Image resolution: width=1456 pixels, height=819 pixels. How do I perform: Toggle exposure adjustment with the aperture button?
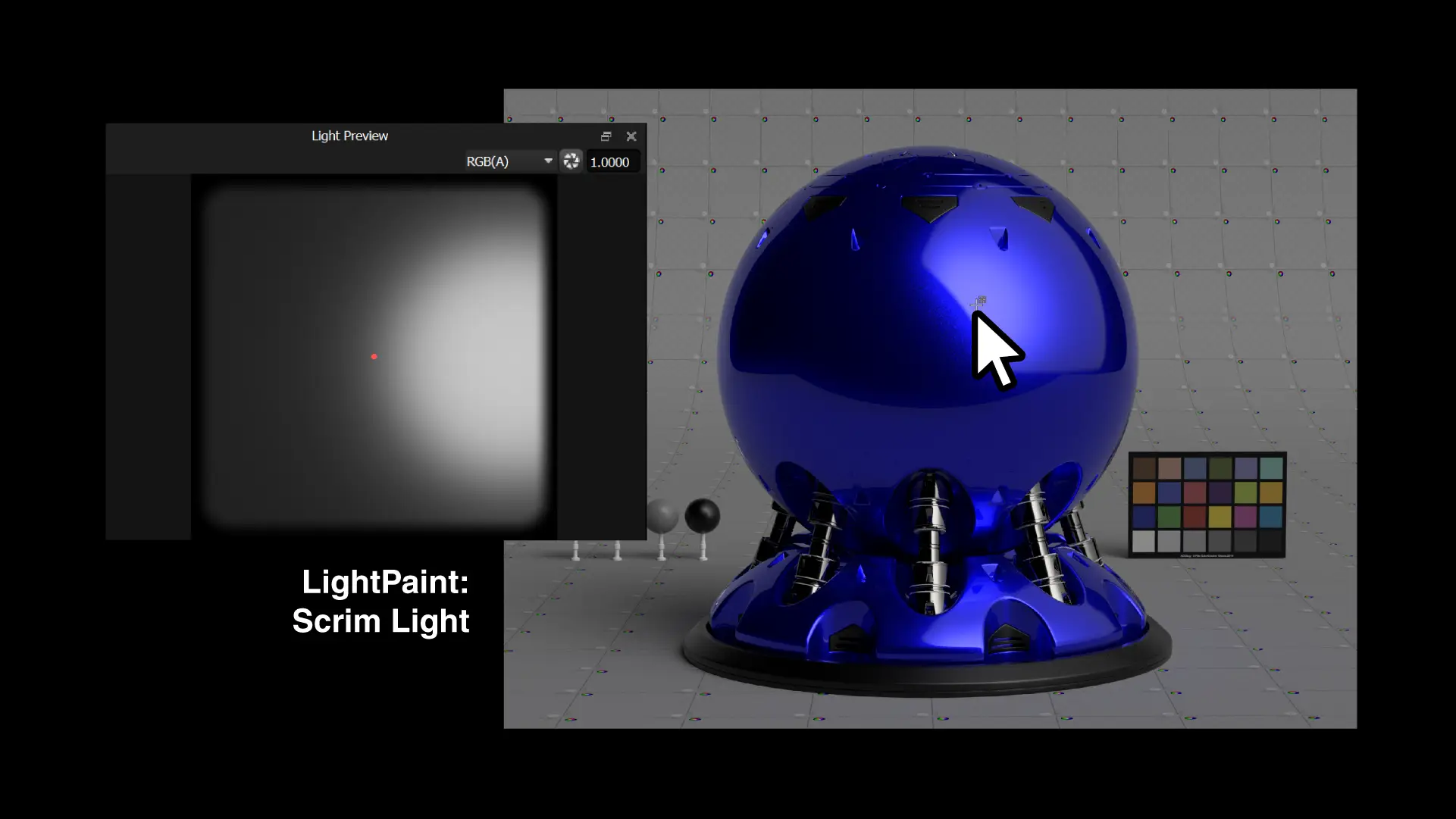[572, 161]
